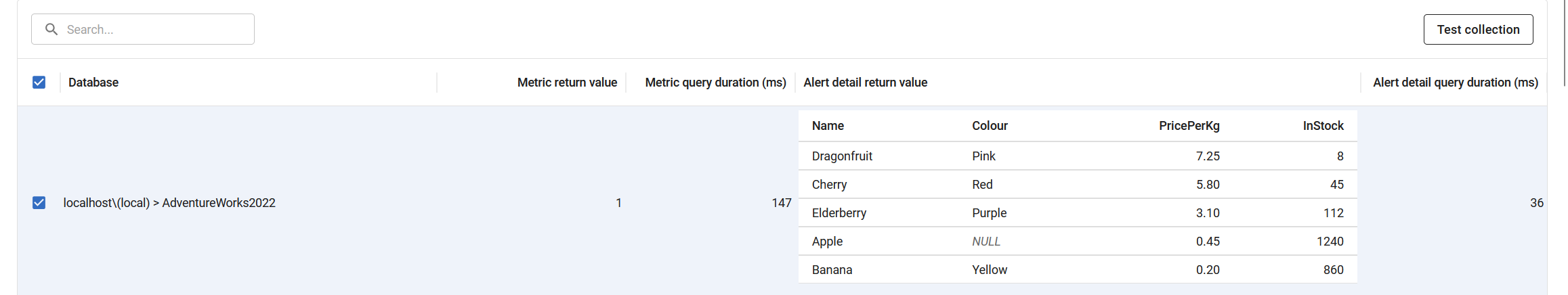The width and height of the screenshot is (1568, 295).
Task: Click the Name column in results table
Action: (828, 126)
